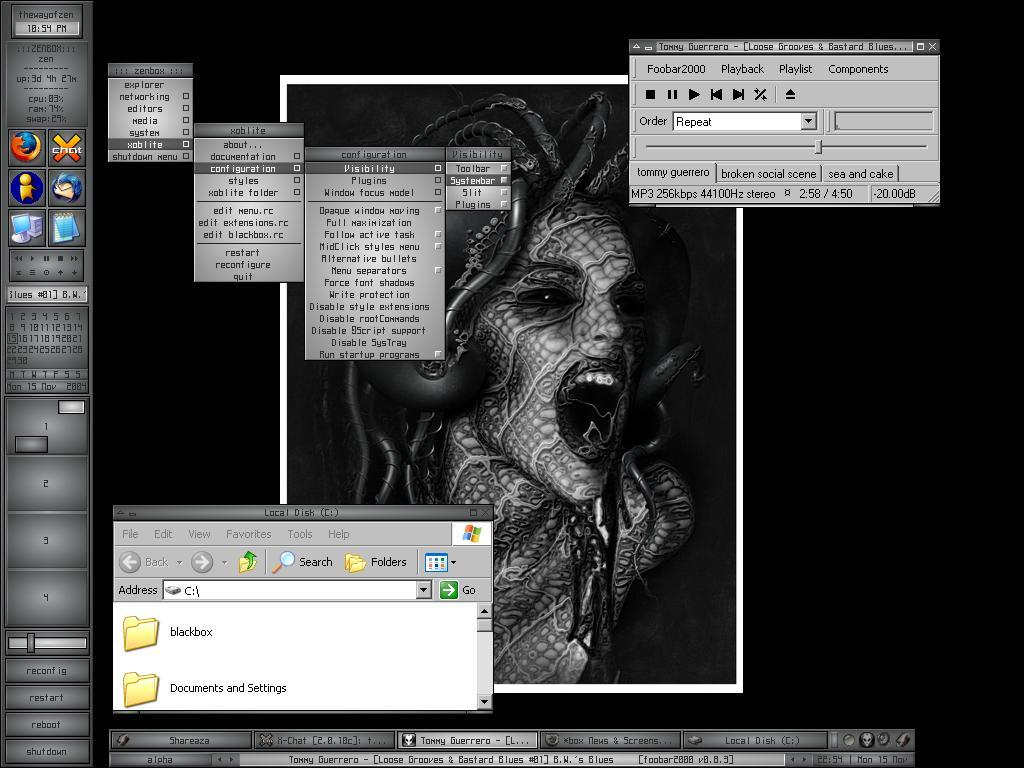Open Components menu in foobar2000
The image size is (1024, 768).
tap(858, 69)
